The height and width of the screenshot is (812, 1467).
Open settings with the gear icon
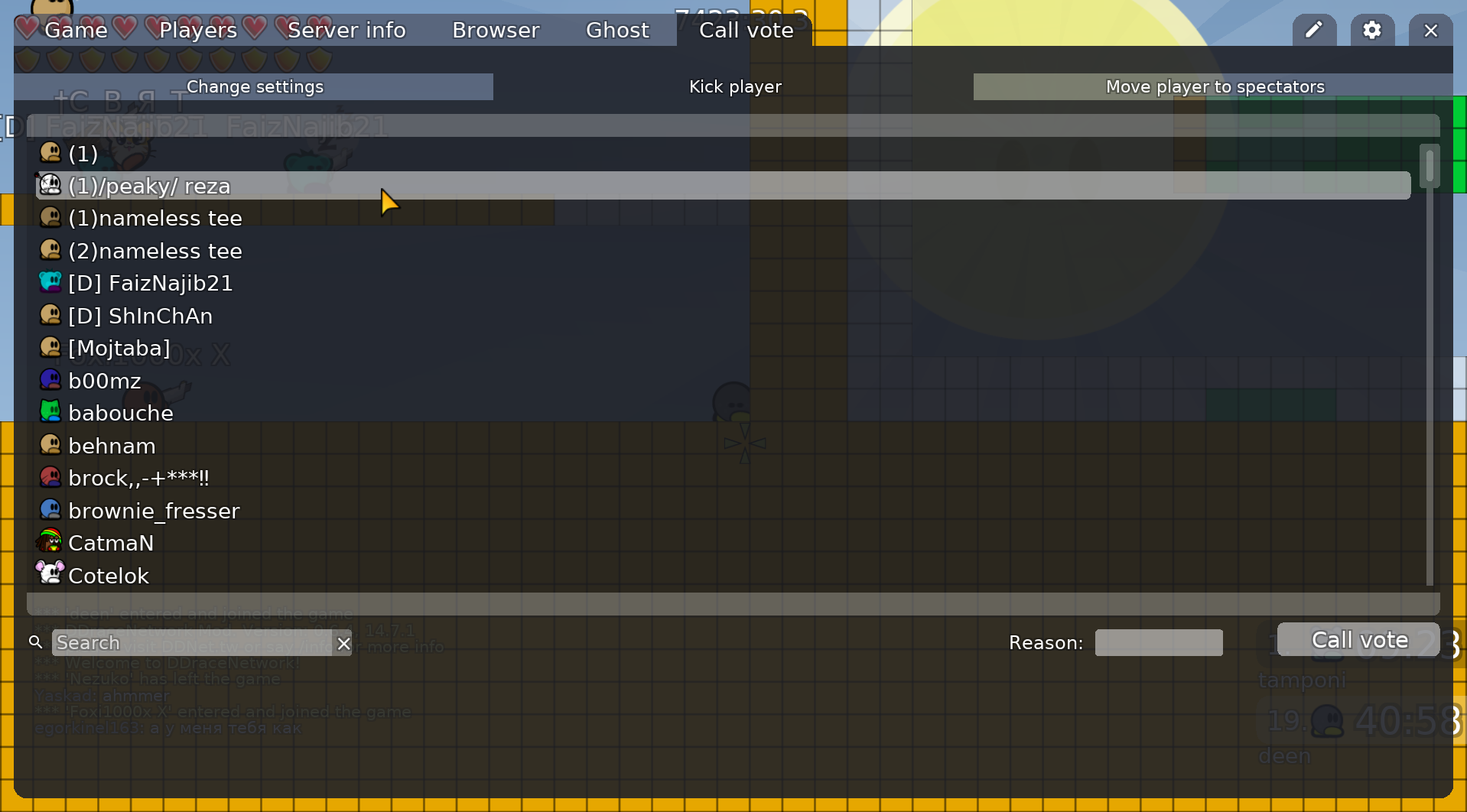click(x=1372, y=31)
